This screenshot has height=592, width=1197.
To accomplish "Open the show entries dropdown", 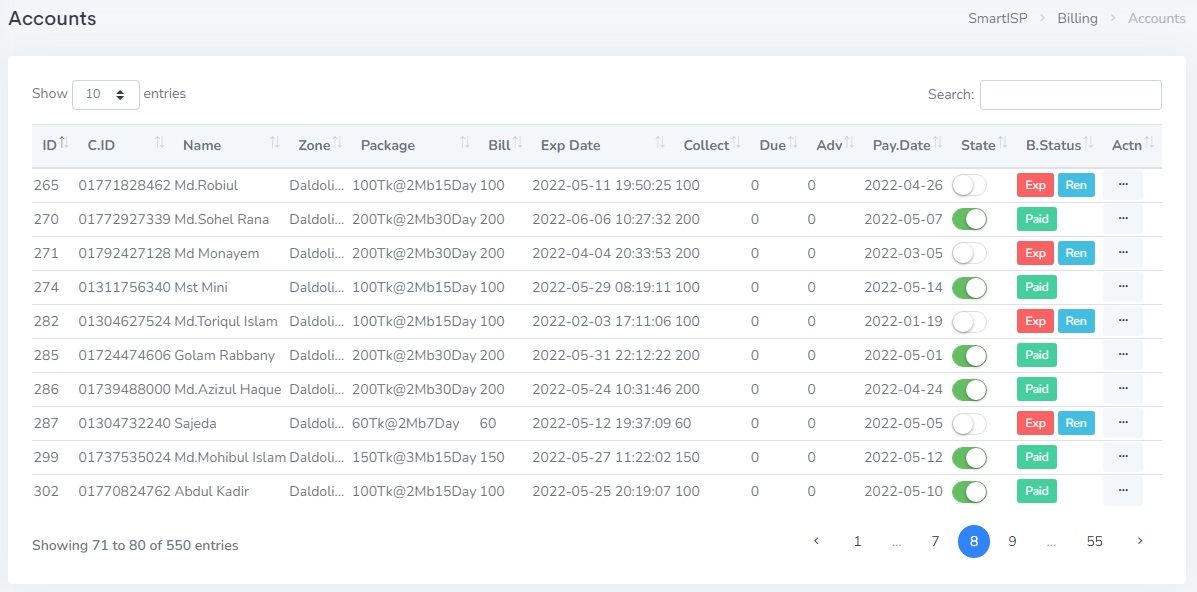I will (x=105, y=94).
